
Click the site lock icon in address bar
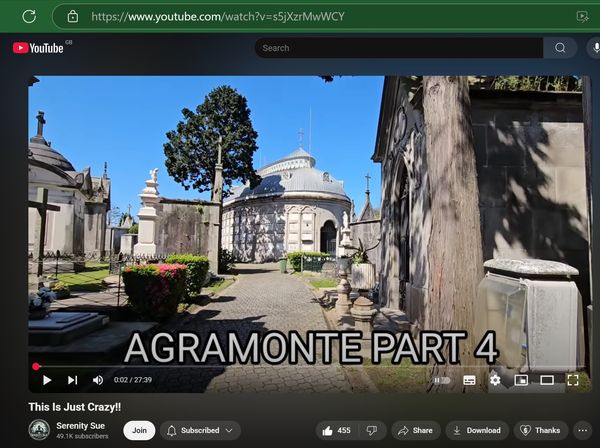73,16
